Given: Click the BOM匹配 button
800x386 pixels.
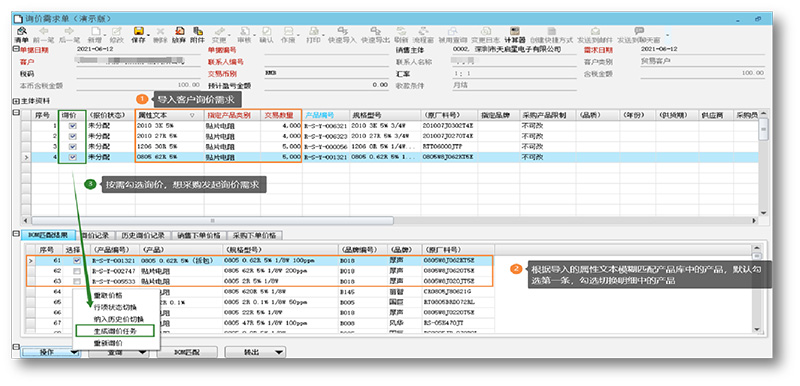Looking at the screenshot, I should click(x=187, y=352).
